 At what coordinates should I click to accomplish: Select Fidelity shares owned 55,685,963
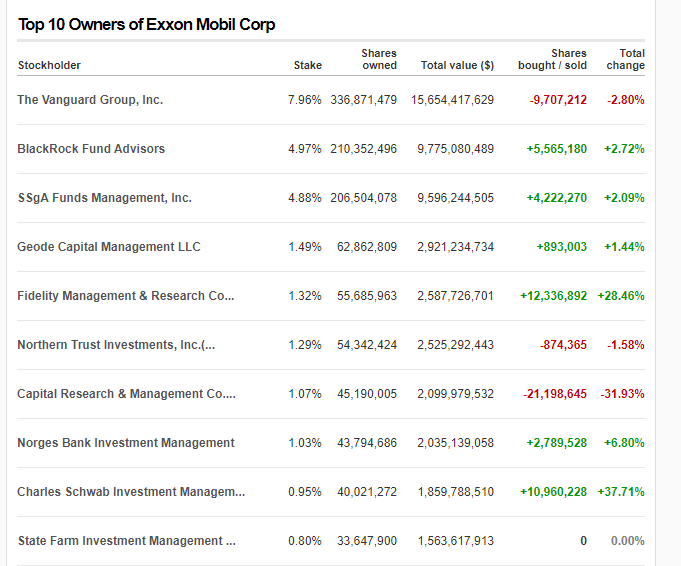click(x=367, y=296)
